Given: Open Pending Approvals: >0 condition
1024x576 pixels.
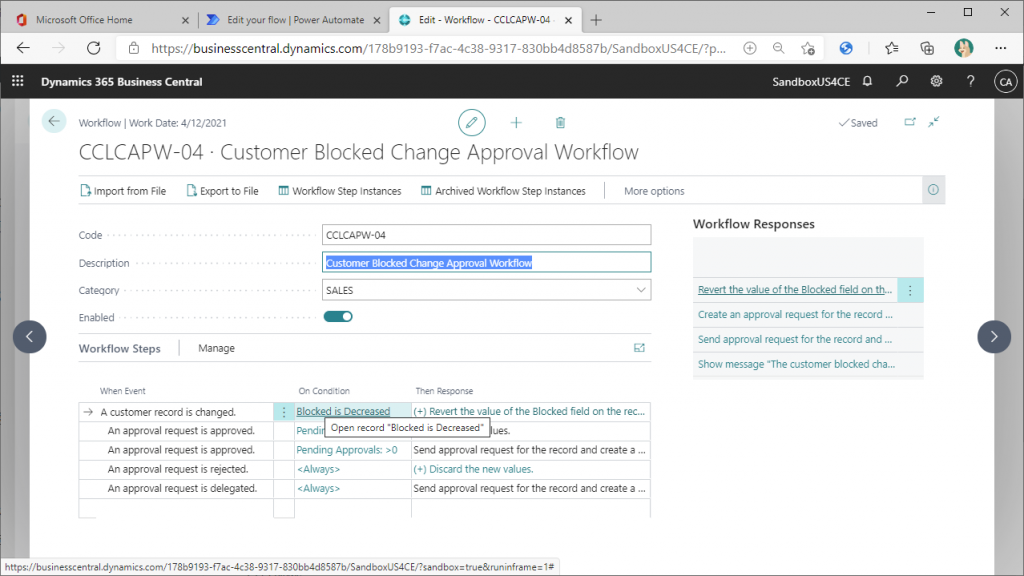Looking at the screenshot, I should (x=347, y=450).
